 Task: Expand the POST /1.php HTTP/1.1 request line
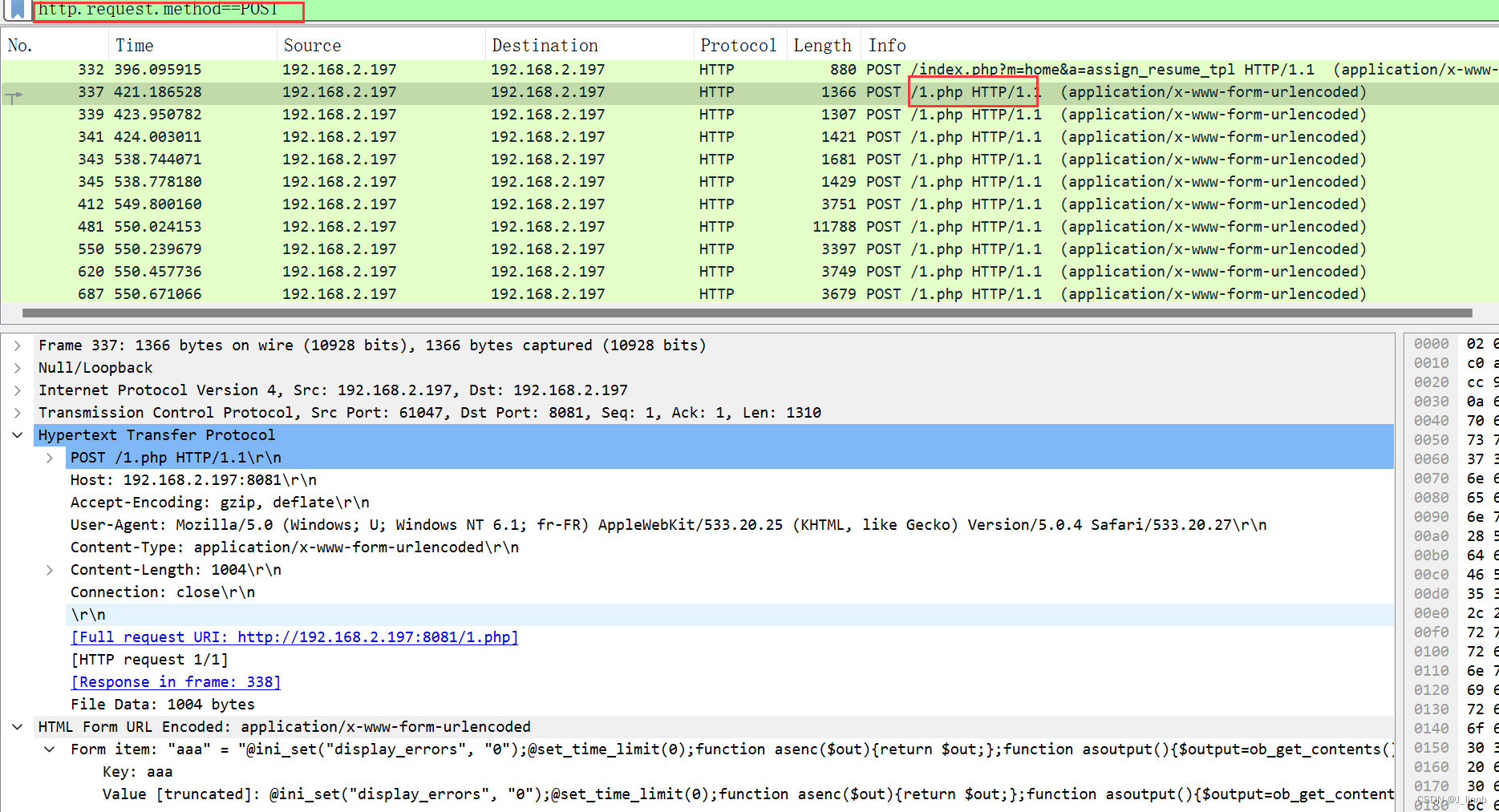[50, 457]
